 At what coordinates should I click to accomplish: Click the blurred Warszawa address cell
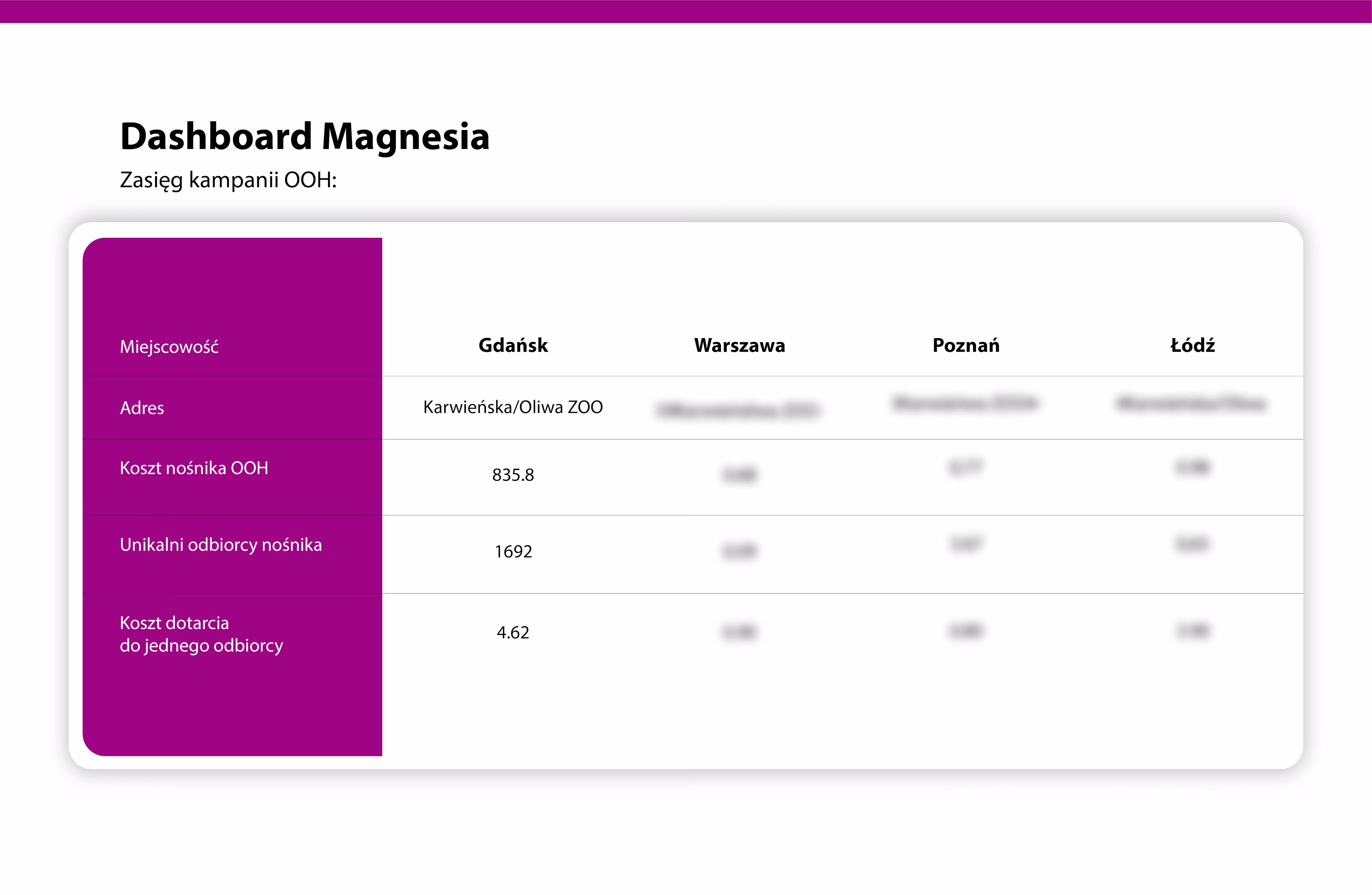pos(739,411)
